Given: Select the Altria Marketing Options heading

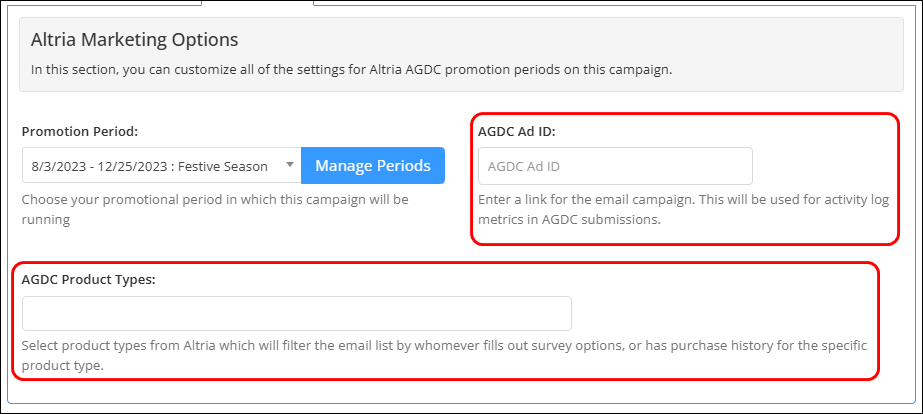Looking at the screenshot, I should [134, 40].
